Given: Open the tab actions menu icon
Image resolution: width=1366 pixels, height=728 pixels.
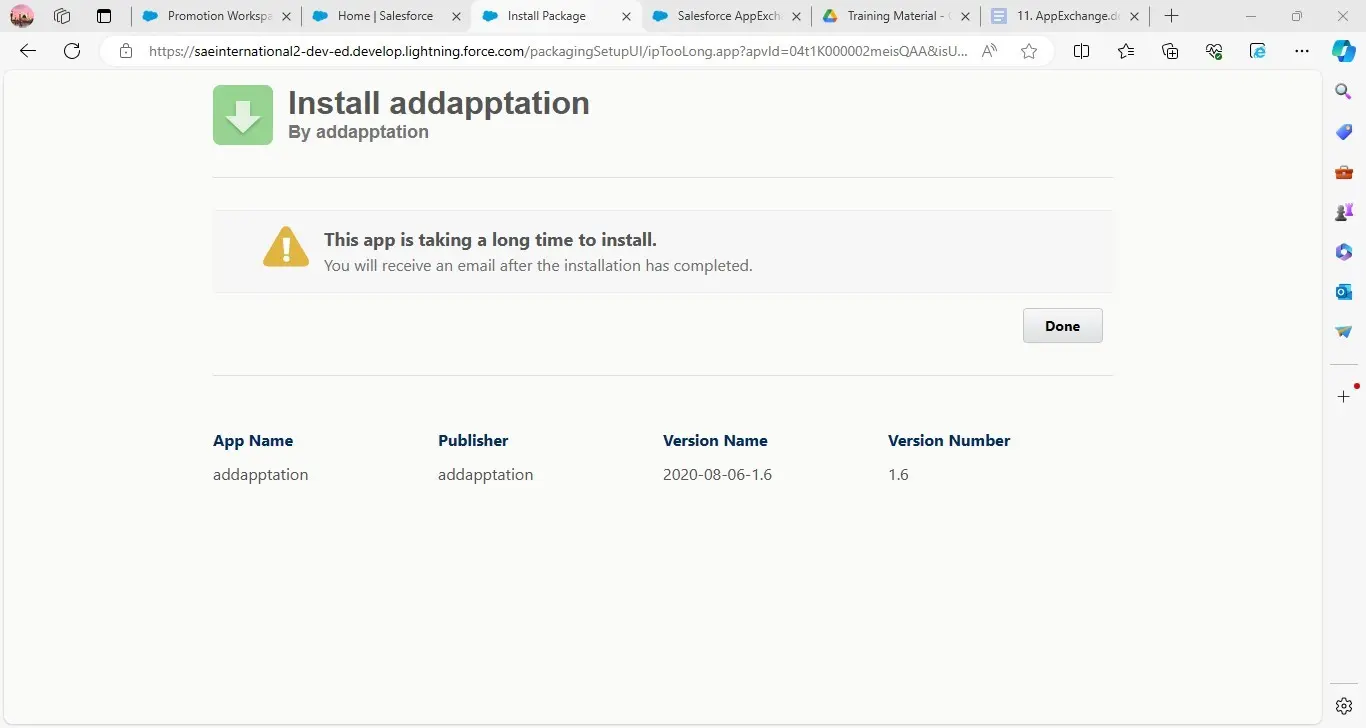Looking at the screenshot, I should (x=104, y=16).
